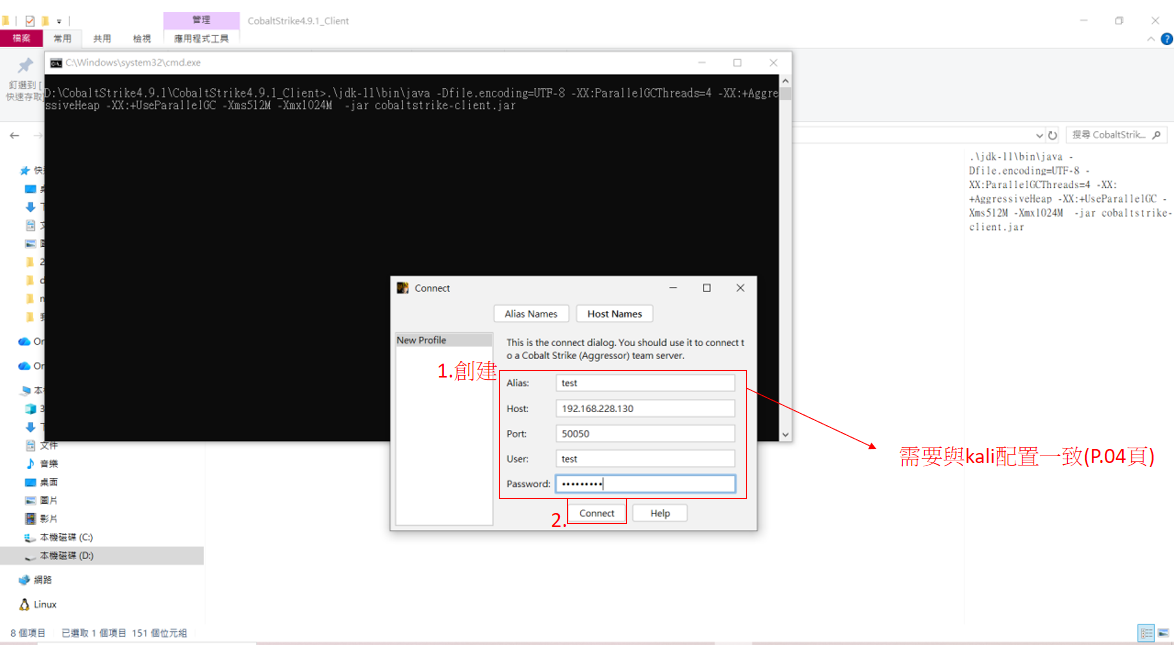
Task: Select second OneDrive cloud entry
Action: point(24,366)
